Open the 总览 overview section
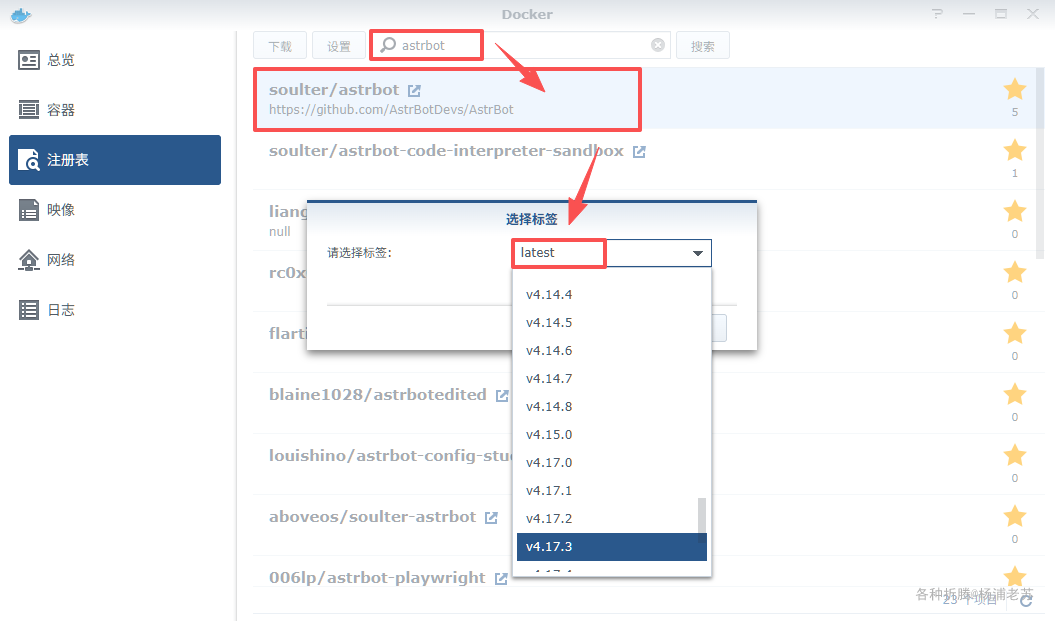1055x621 pixels. [x=114, y=60]
